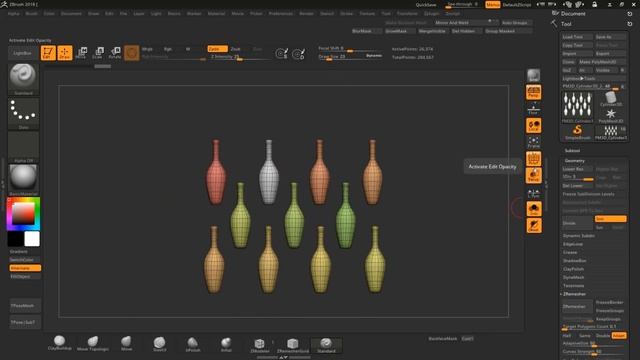The width and height of the screenshot is (640, 360).
Task: Open the Transform menu
Action: (407, 13)
